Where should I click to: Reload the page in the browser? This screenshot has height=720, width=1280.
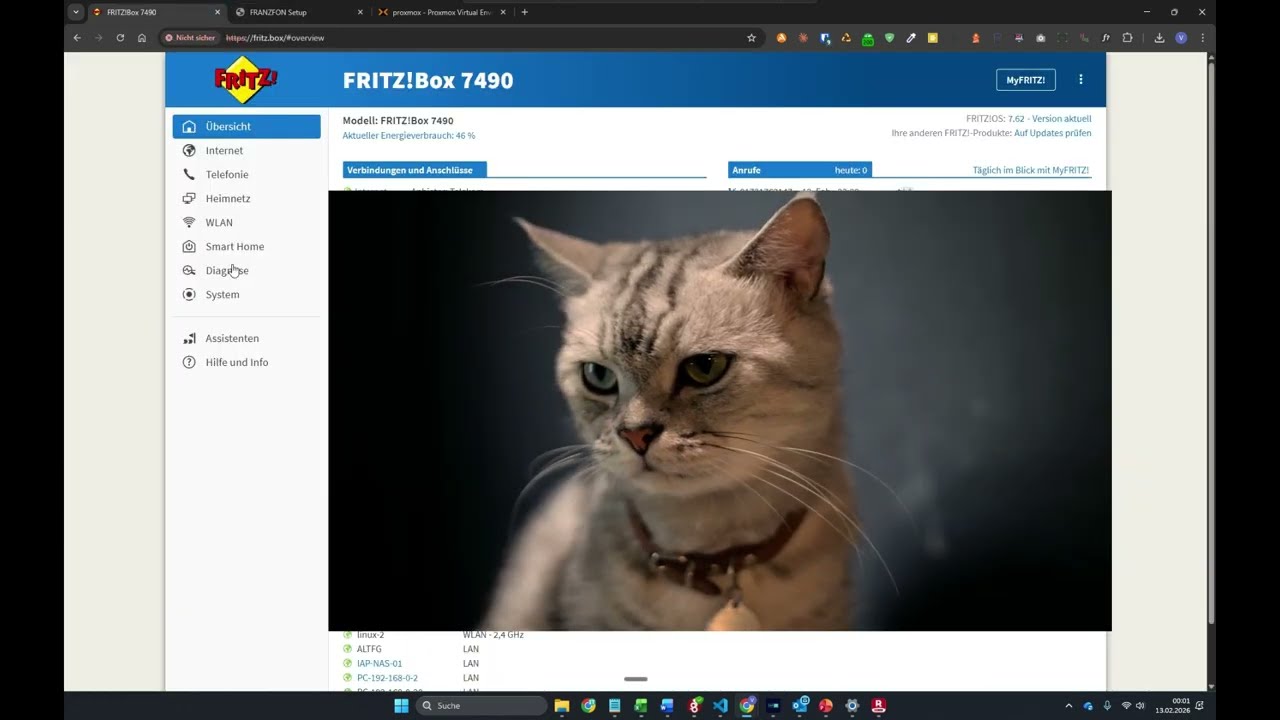[120, 38]
